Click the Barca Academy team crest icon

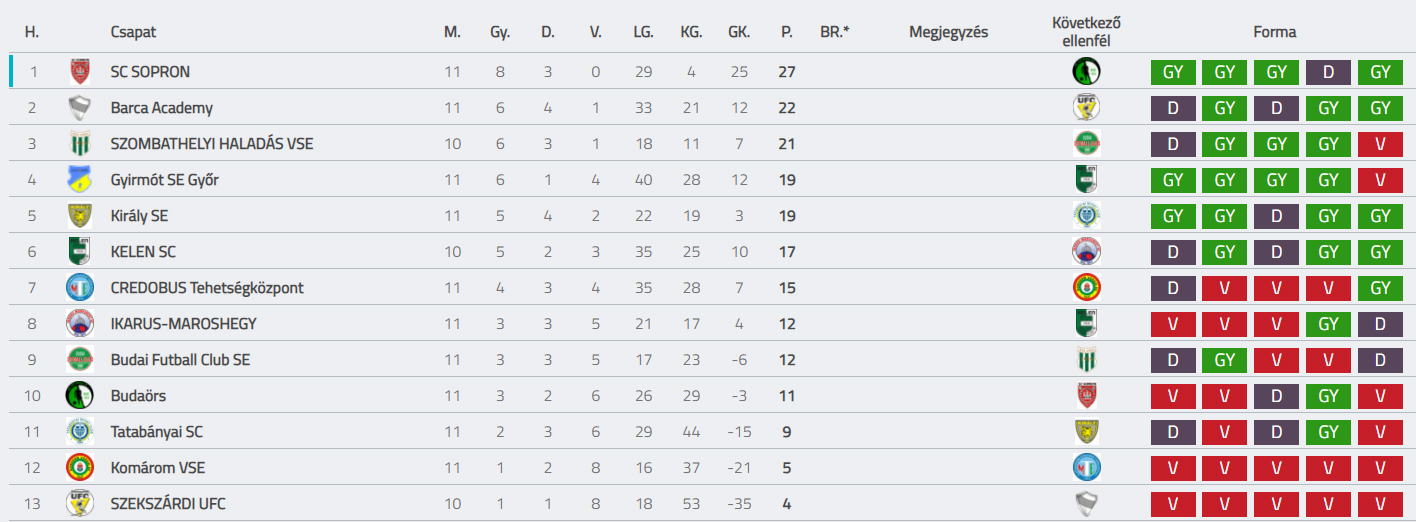pos(79,108)
